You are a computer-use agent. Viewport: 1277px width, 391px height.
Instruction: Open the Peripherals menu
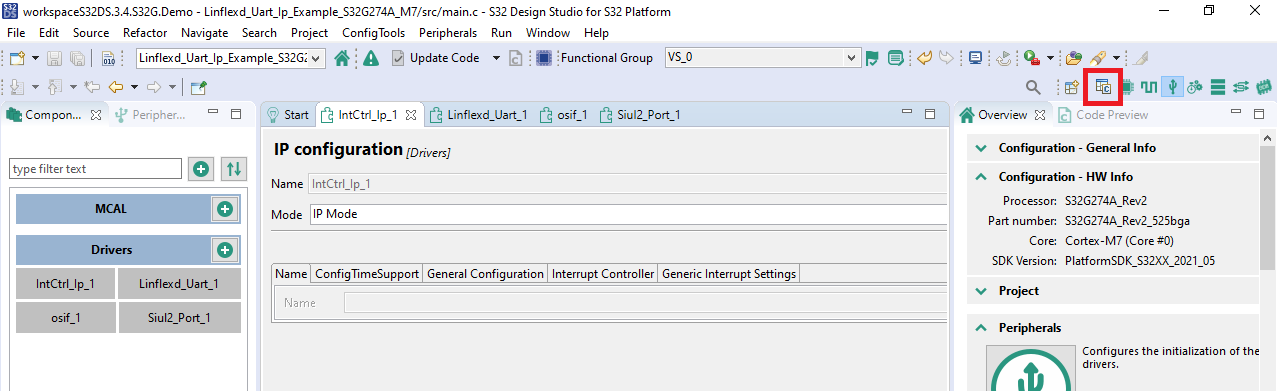click(448, 33)
